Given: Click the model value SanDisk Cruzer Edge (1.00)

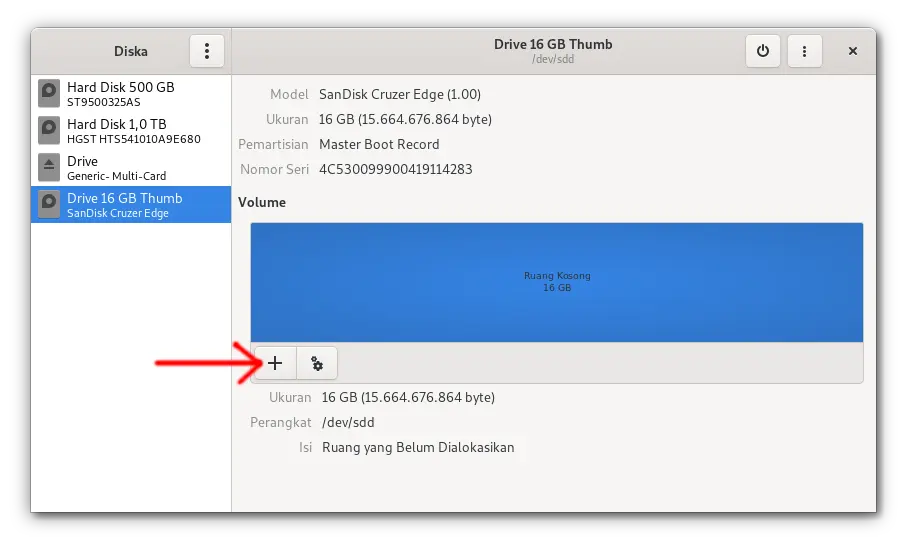Looking at the screenshot, I should pyautogui.click(x=400, y=94).
